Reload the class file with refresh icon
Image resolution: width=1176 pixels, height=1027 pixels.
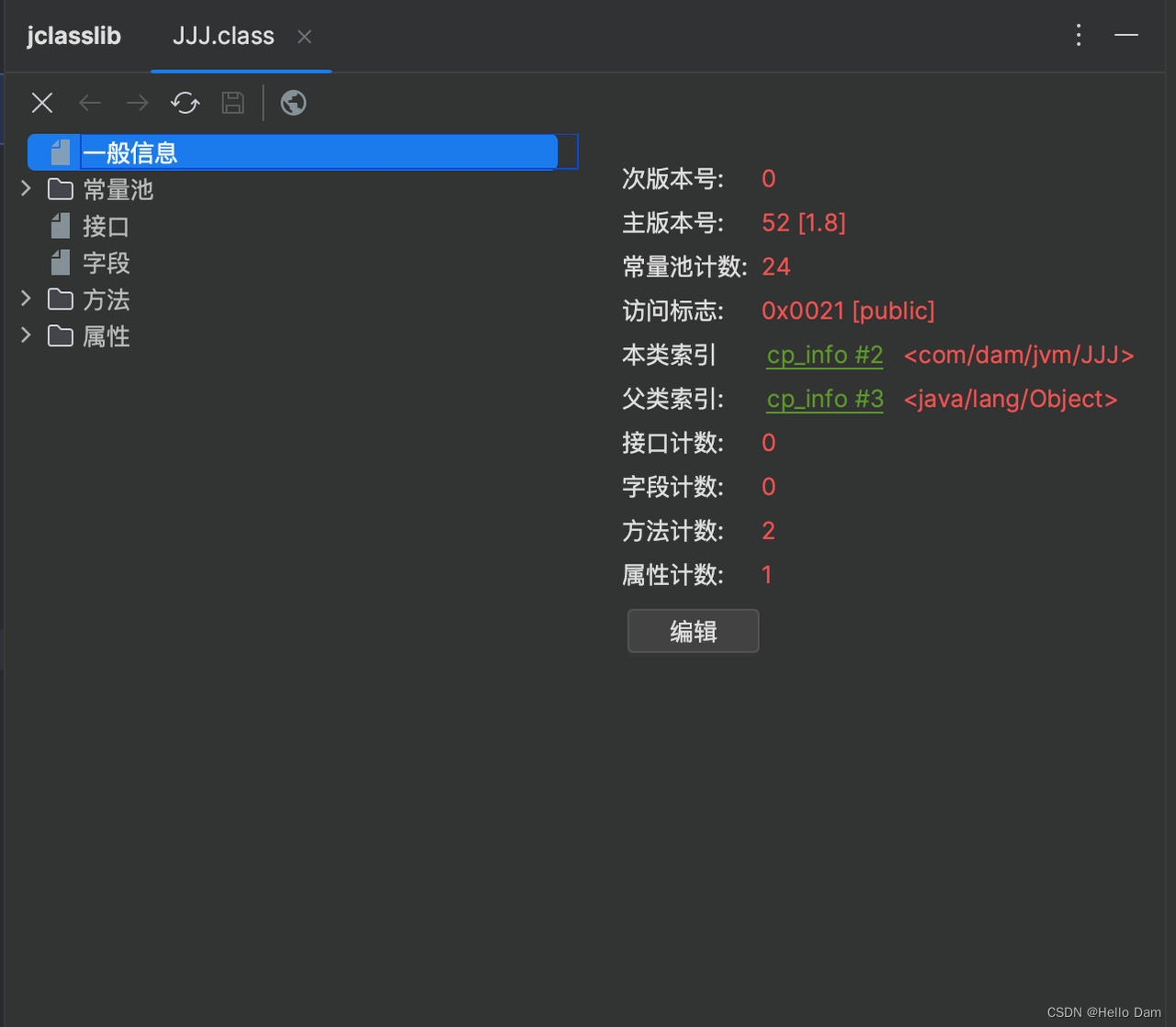click(186, 103)
